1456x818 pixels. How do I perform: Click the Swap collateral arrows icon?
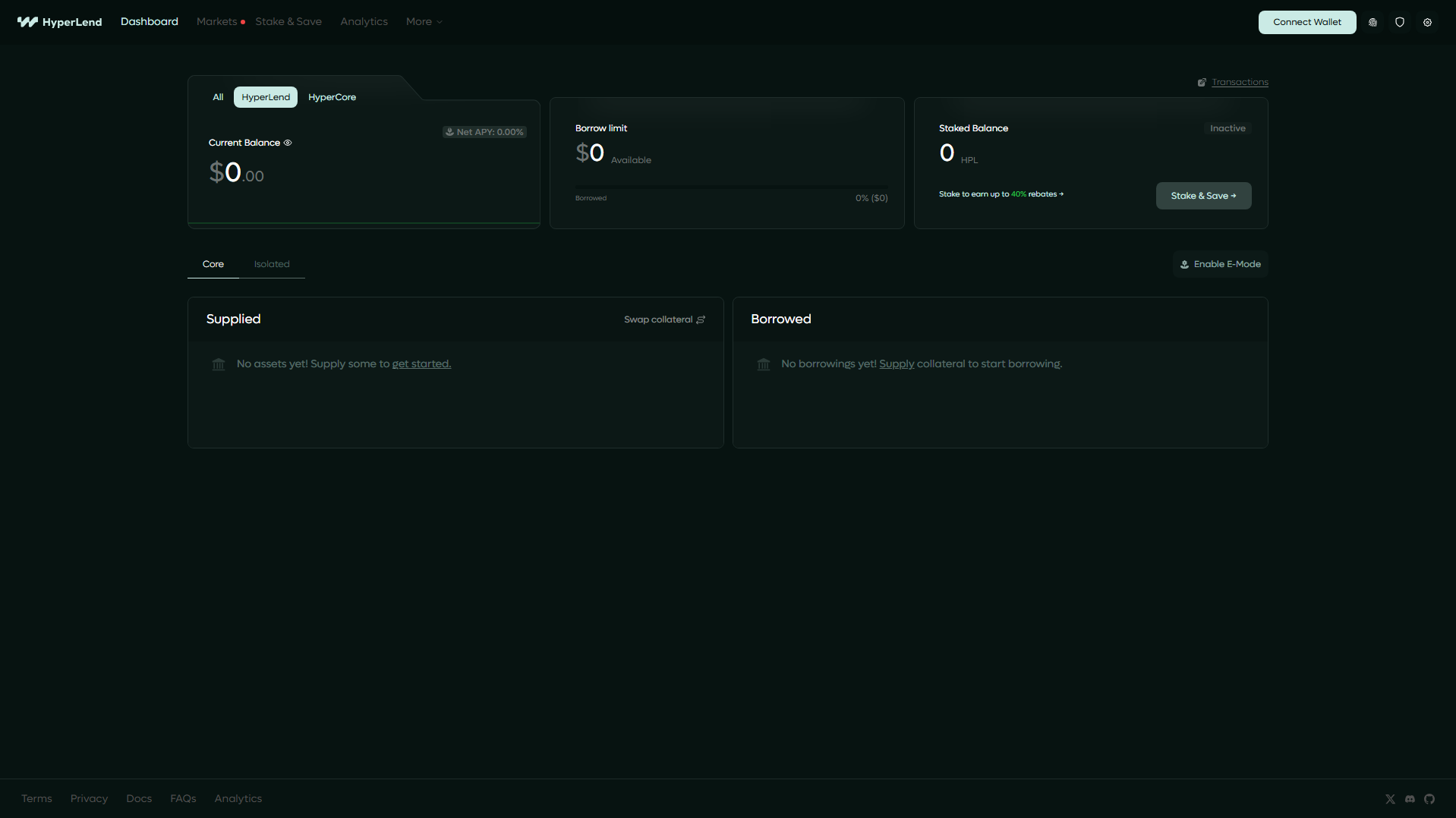pyautogui.click(x=701, y=319)
